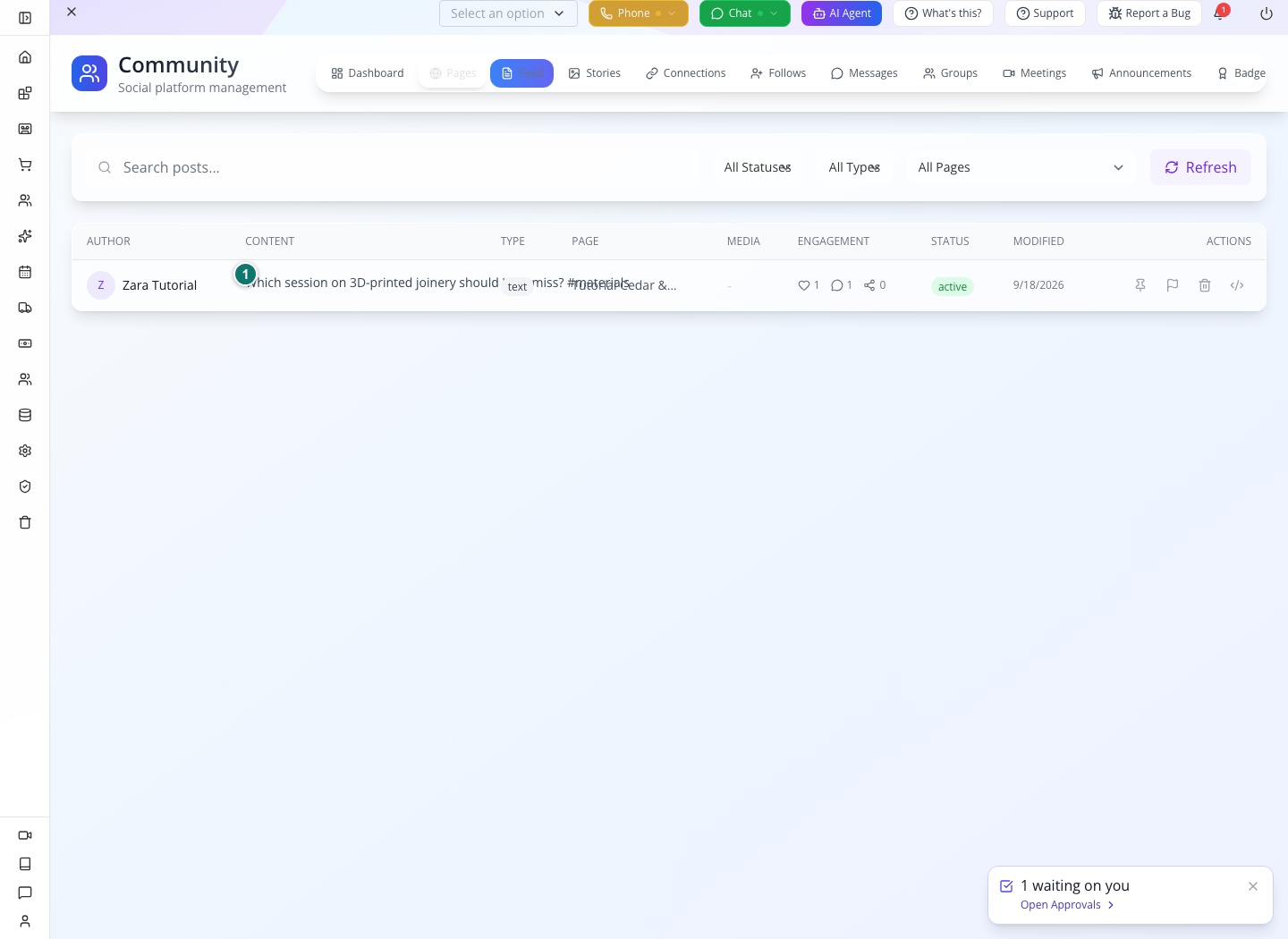
Task: Click the book icon in the sidebar
Action: click(x=25, y=864)
